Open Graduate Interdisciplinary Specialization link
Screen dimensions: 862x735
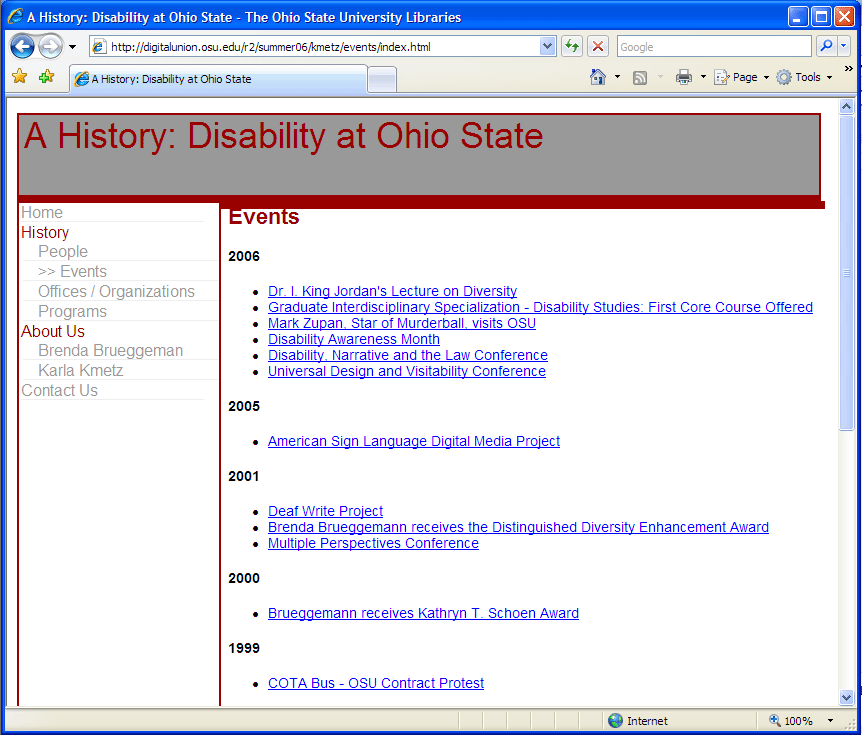540,307
